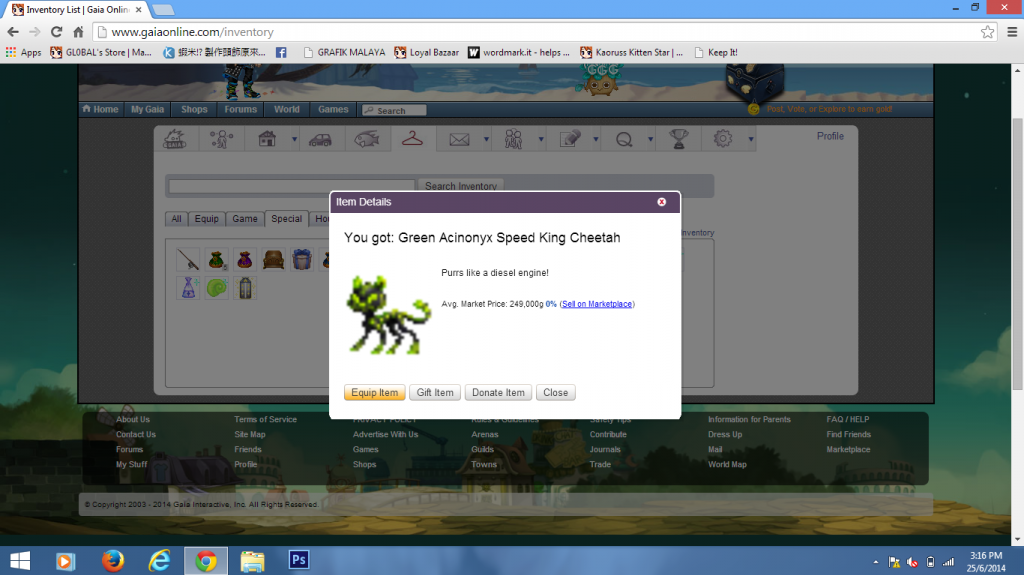Viewport: 1024px width, 575px height.
Task: Expand the journal icon dropdown arrow
Action: [x=596, y=139]
